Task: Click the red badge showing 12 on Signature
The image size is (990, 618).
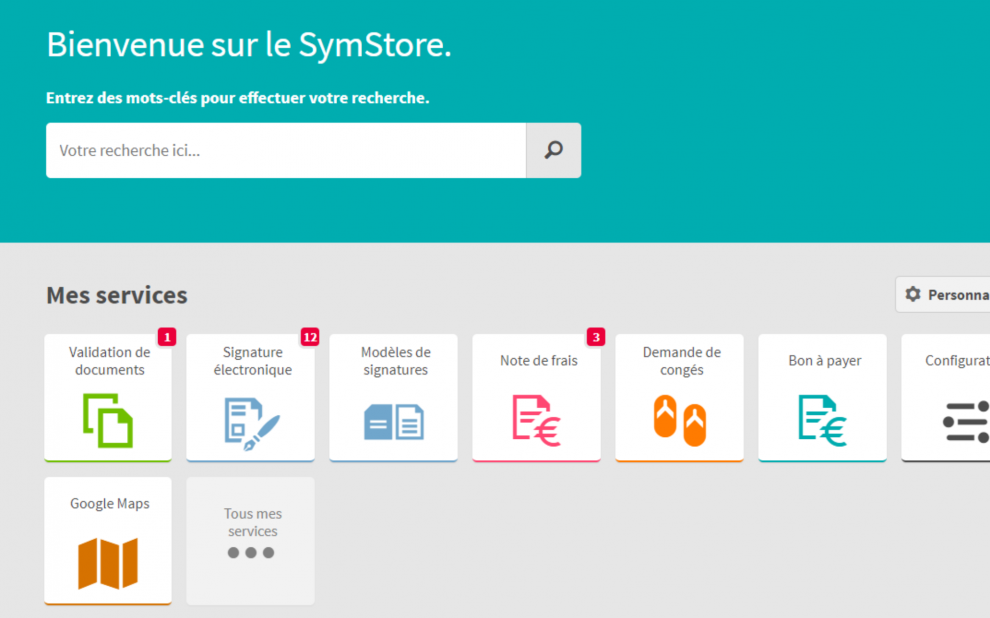Action: 310,337
